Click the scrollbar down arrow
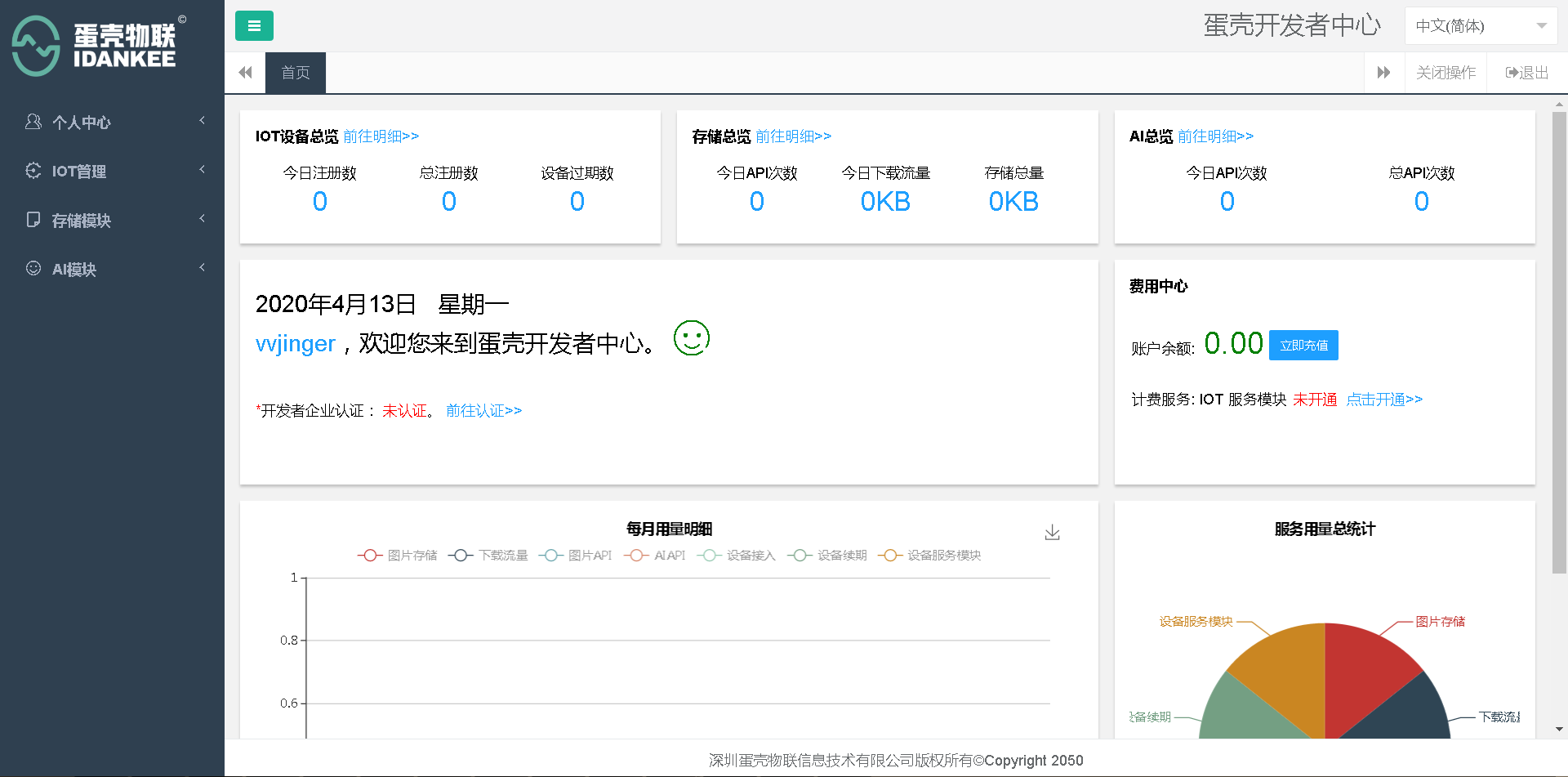This screenshot has height=777, width=1568. (1559, 730)
